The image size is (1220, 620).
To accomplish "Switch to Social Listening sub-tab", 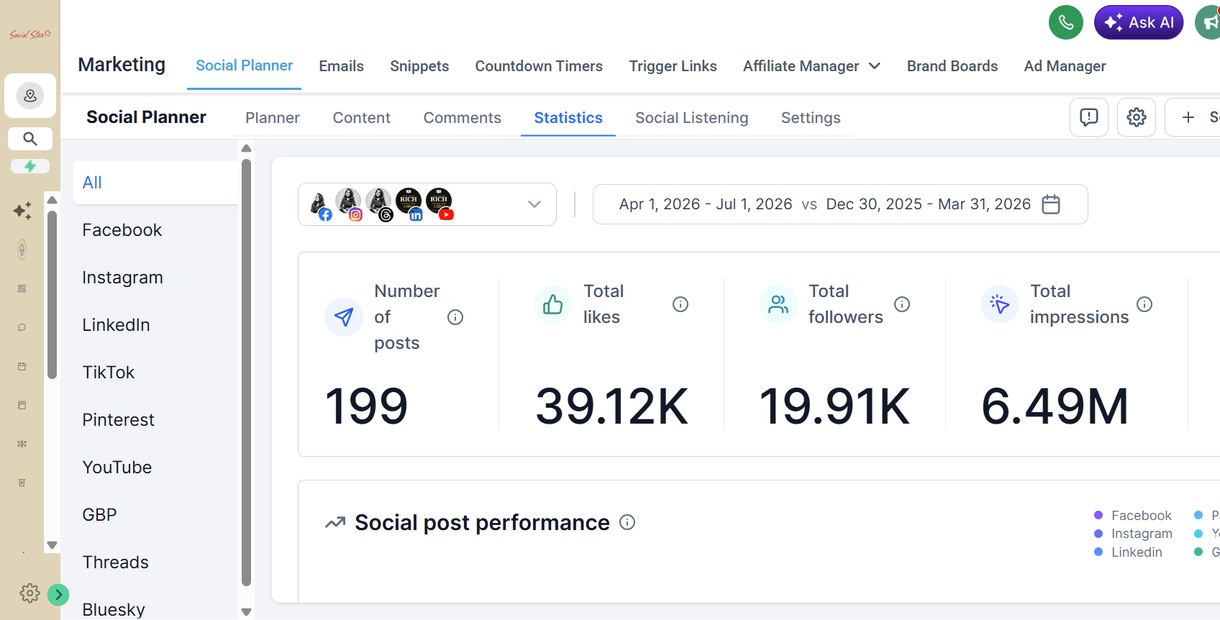I will coord(691,117).
